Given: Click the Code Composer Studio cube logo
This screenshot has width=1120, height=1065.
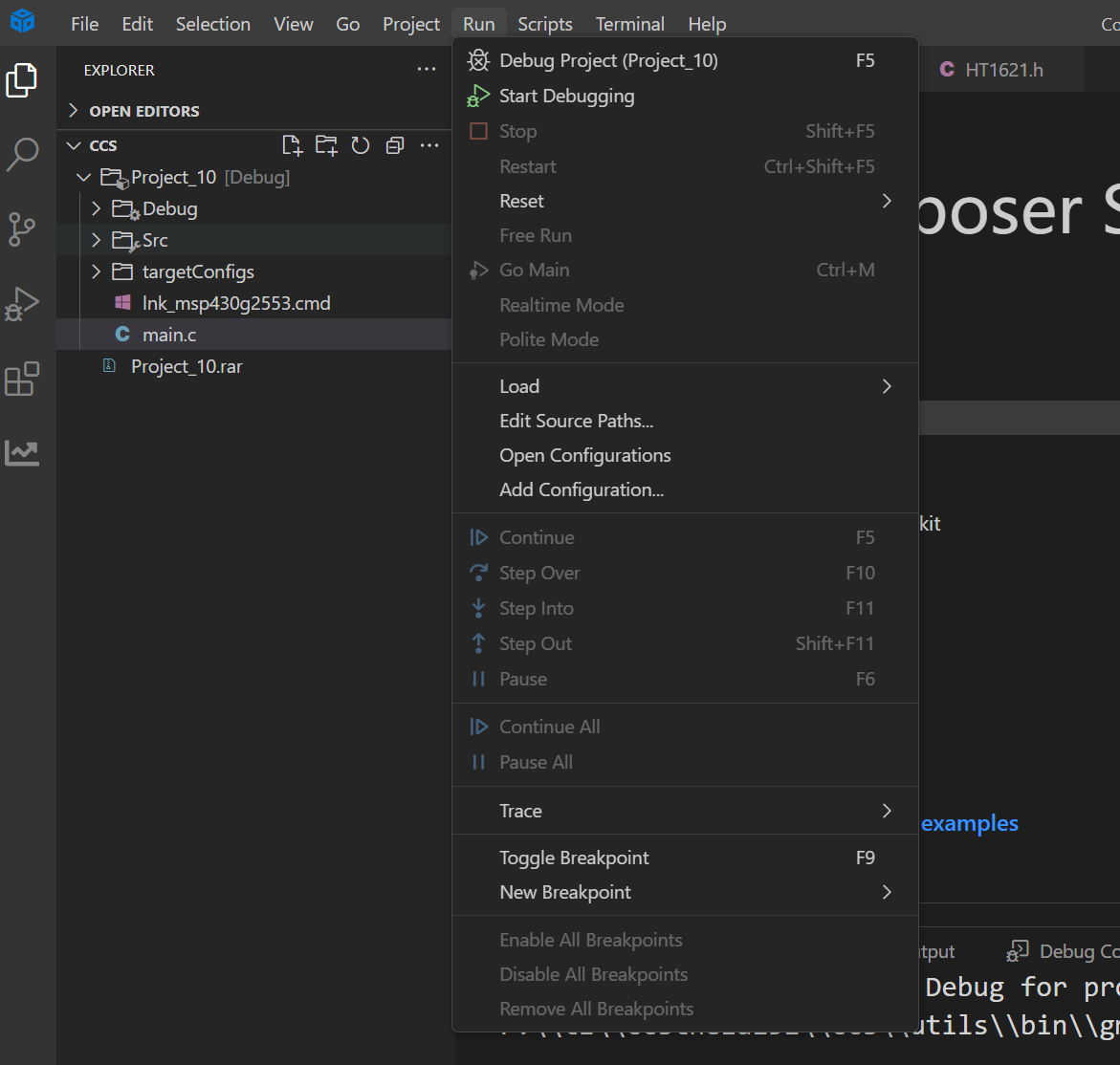Looking at the screenshot, I should 23,21.
